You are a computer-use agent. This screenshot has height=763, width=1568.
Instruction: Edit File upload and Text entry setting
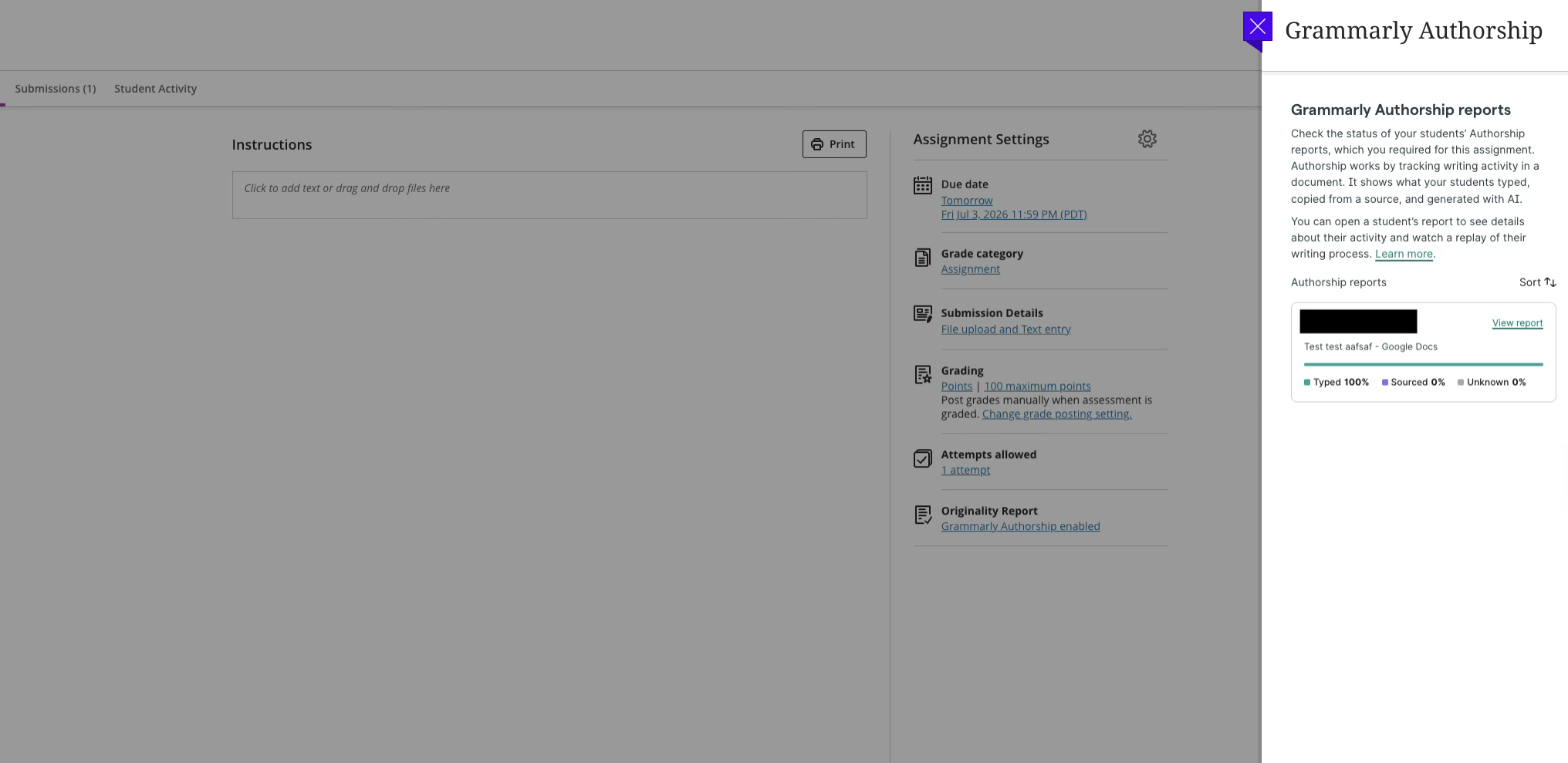1006,329
